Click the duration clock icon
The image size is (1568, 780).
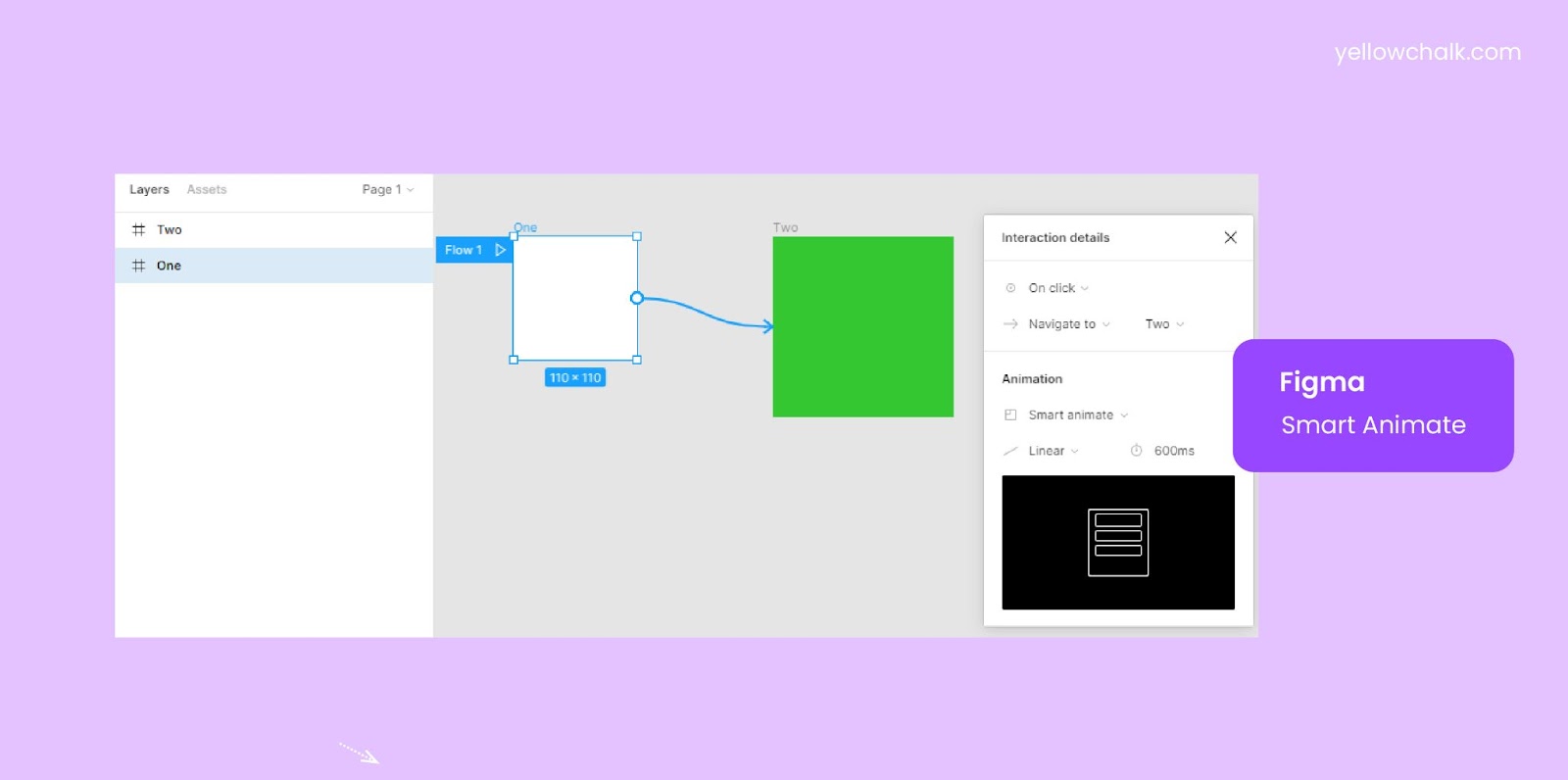1136,451
